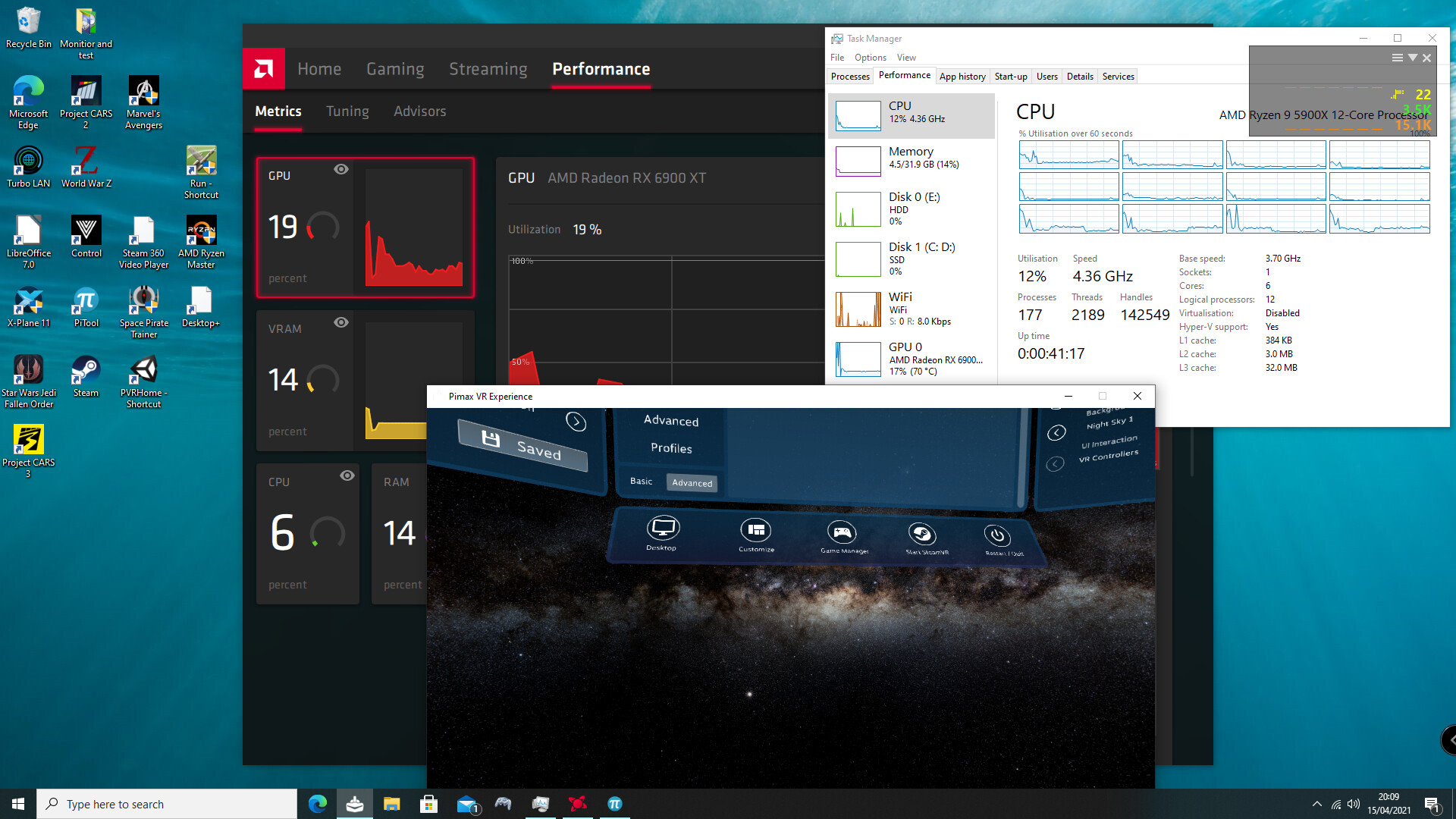This screenshot has width=1456, height=819.
Task: Select the Control game desktop icon
Action: coord(86,237)
